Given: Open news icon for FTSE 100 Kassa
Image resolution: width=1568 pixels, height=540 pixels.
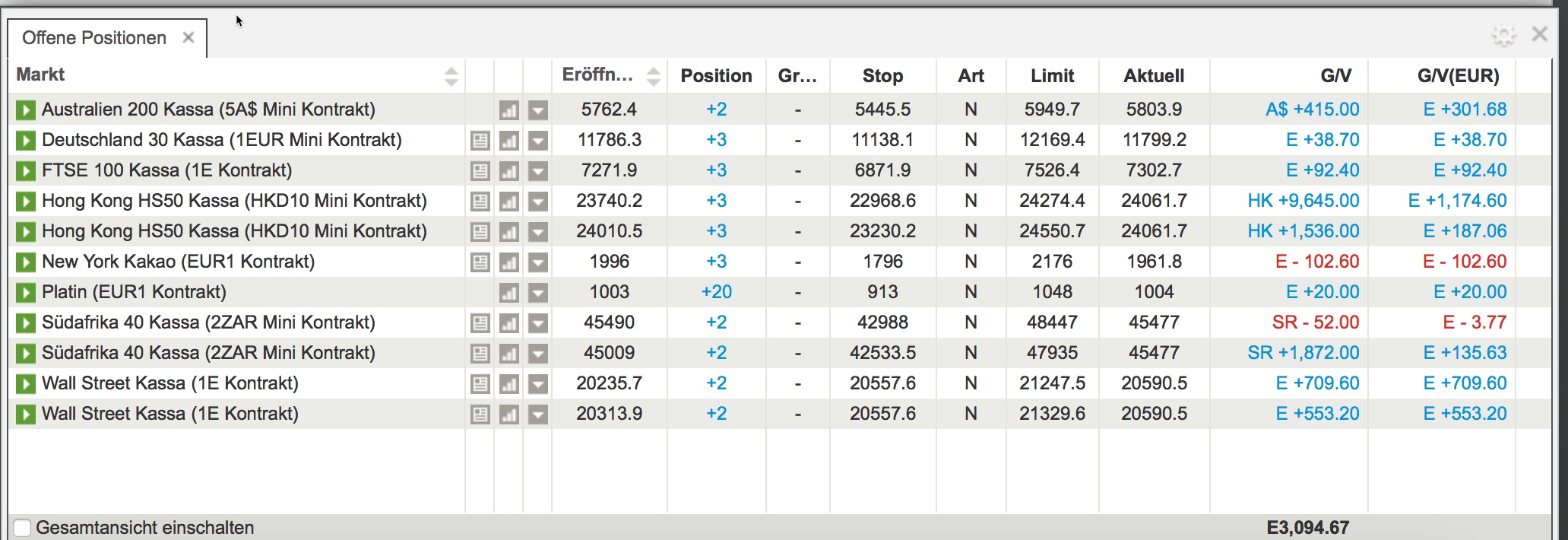Looking at the screenshot, I should [480, 171].
